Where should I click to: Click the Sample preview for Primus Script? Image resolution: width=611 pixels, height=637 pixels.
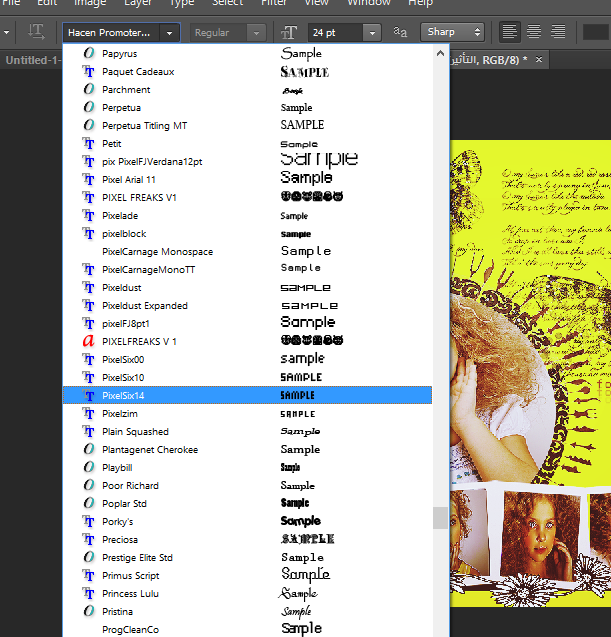click(x=305, y=575)
